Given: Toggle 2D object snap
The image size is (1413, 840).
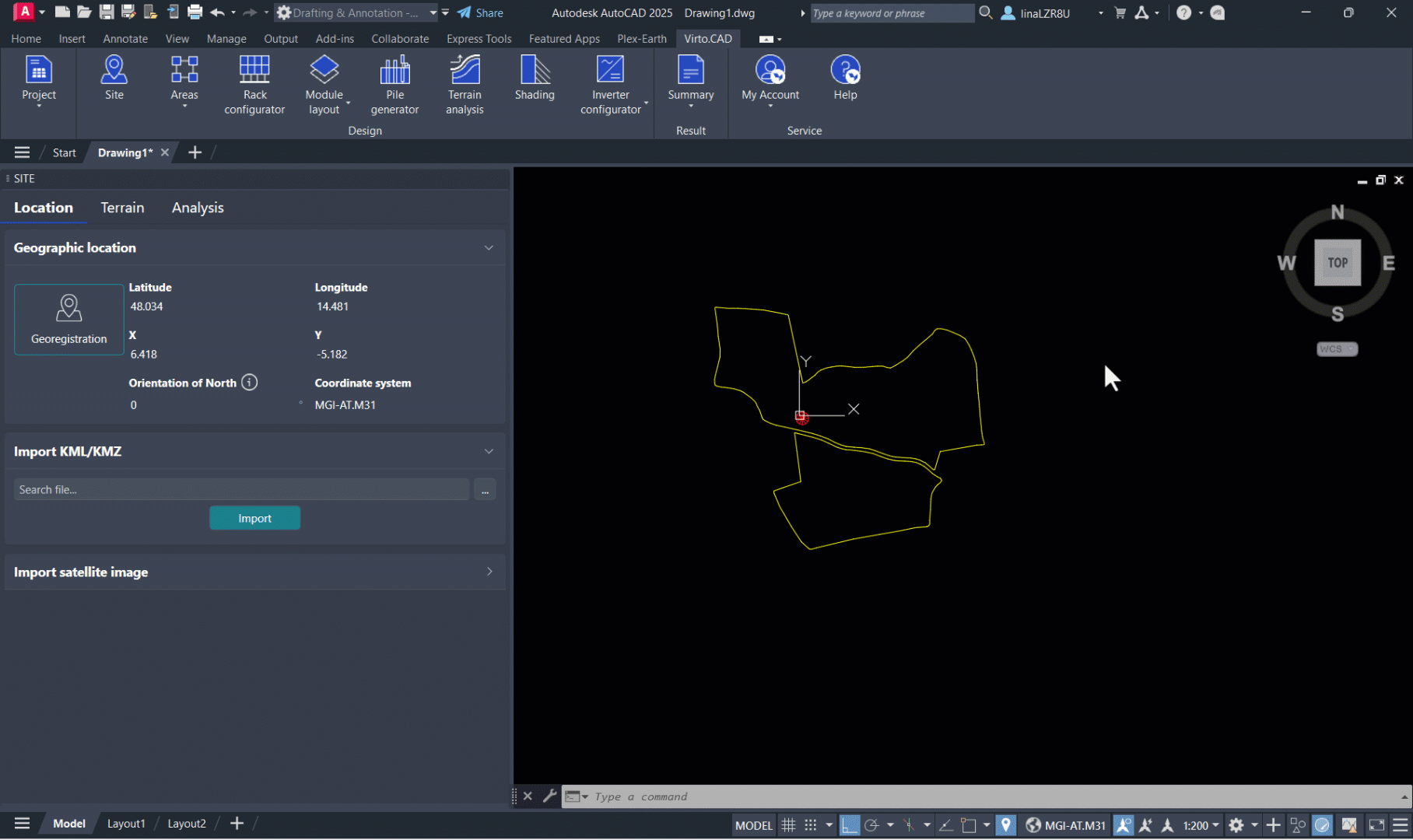Looking at the screenshot, I should tap(969, 825).
